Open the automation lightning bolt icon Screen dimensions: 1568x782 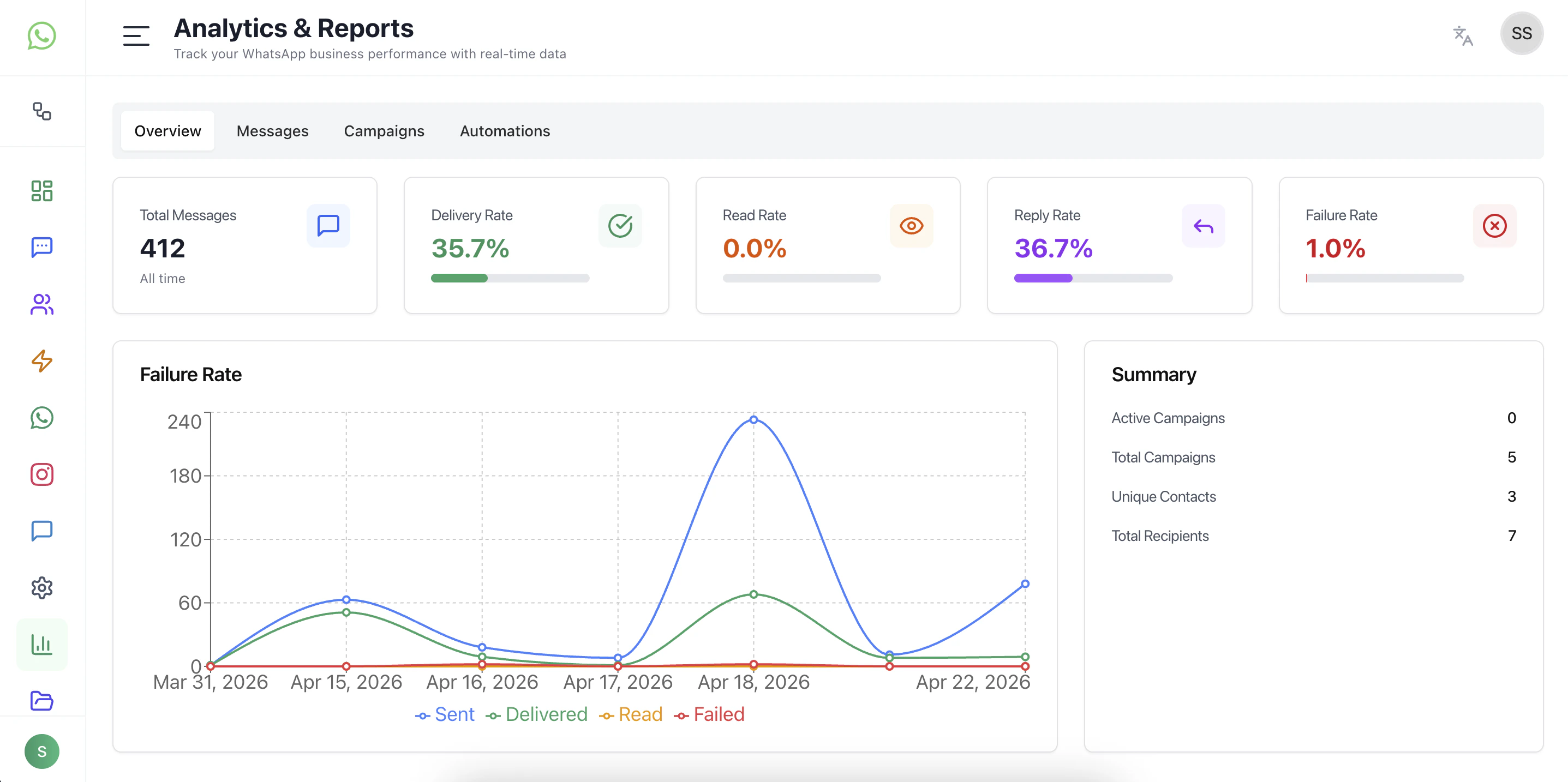pyautogui.click(x=41, y=361)
